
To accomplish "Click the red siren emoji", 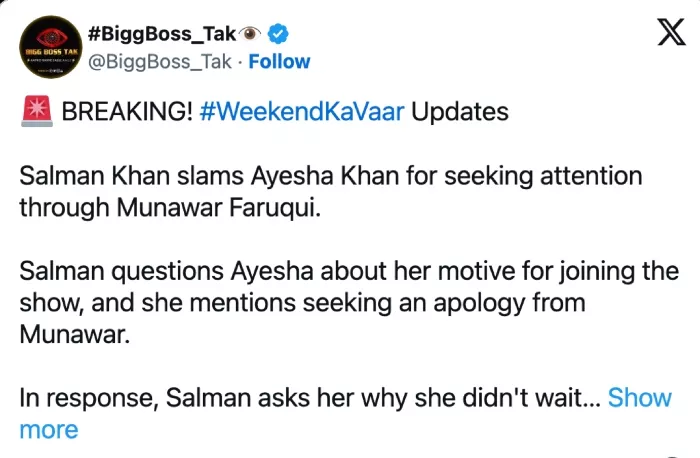I will (x=35, y=111).
